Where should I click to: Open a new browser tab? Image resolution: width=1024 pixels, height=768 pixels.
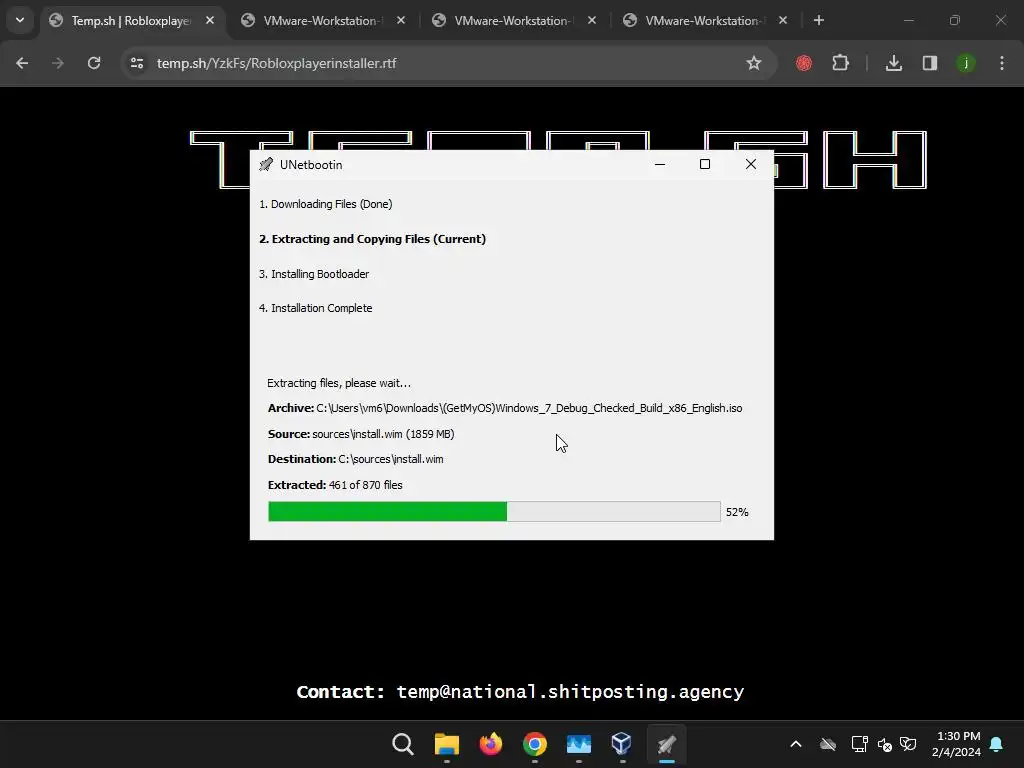(818, 20)
